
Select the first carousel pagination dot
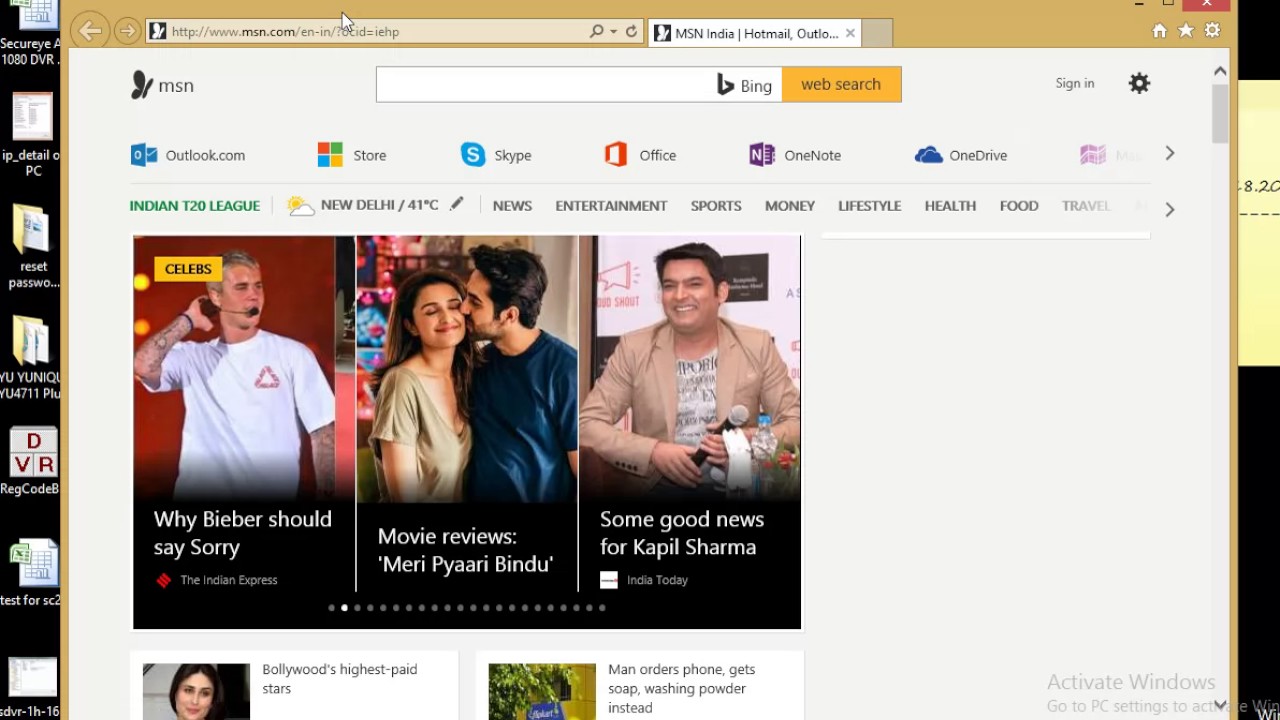tap(331, 607)
